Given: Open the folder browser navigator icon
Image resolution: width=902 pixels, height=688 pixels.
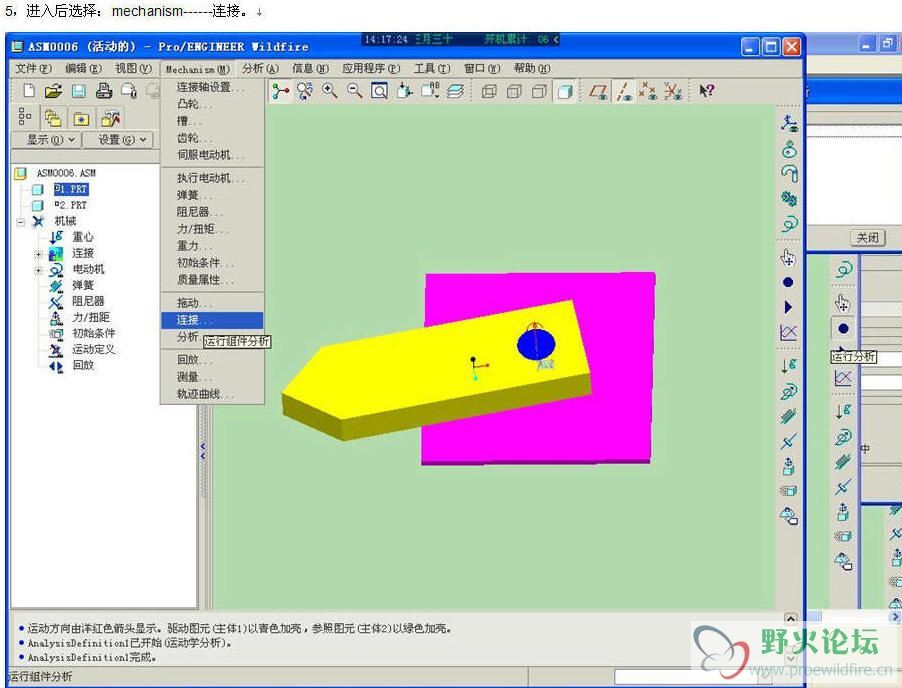Looking at the screenshot, I should click(53, 119).
